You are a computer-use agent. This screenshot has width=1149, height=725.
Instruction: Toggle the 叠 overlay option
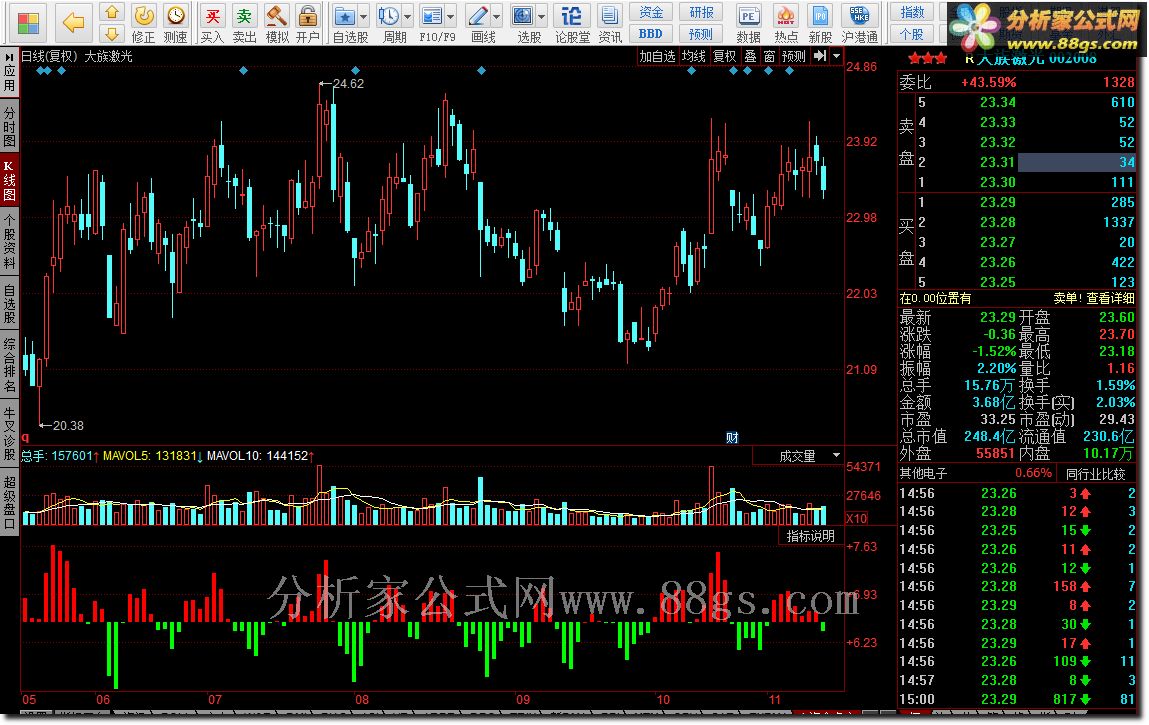[x=750, y=56]
